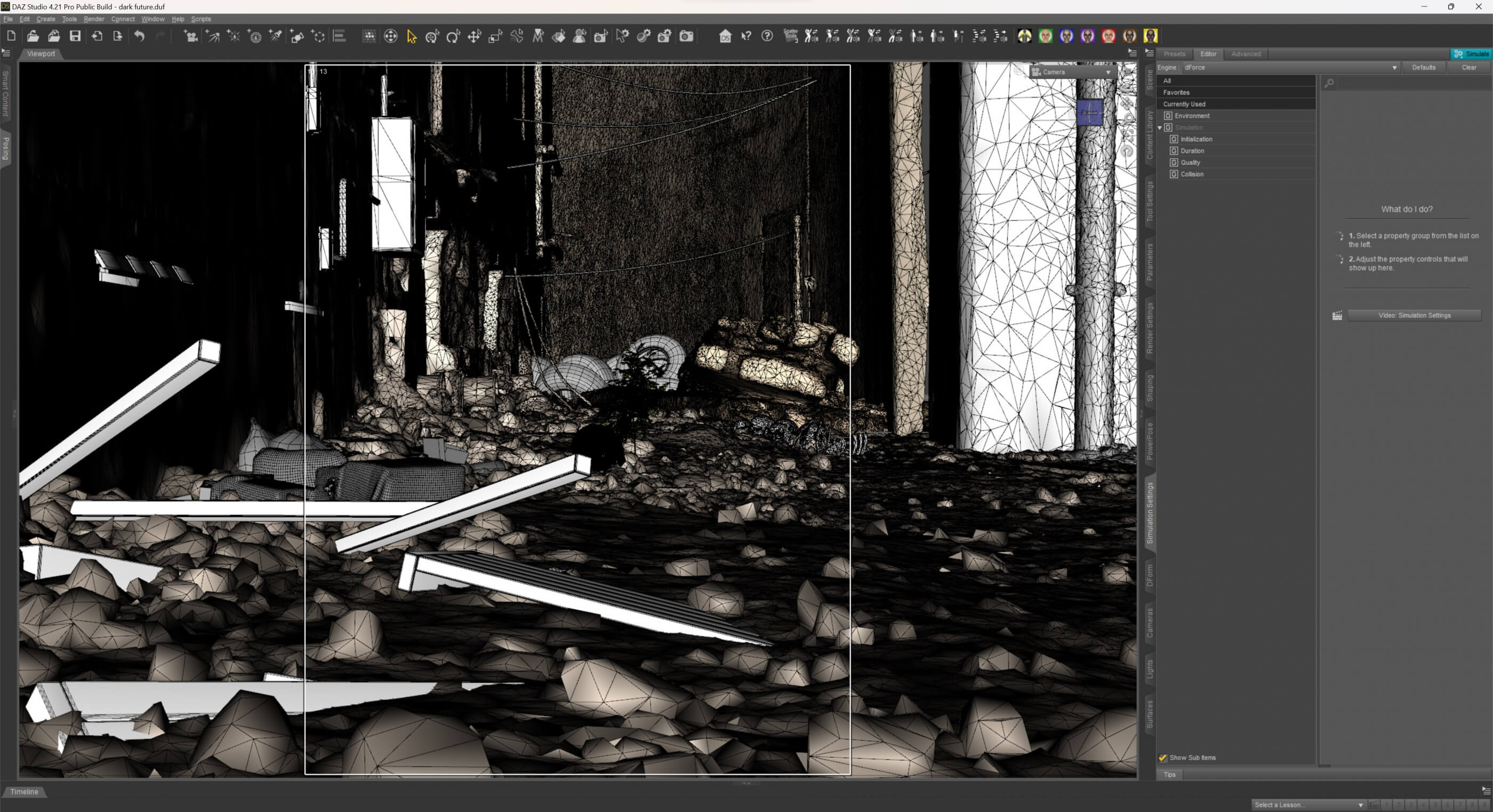Click the What's This help cursor icon
This screenshot has height=812, width=1493.
pos(746,36)
